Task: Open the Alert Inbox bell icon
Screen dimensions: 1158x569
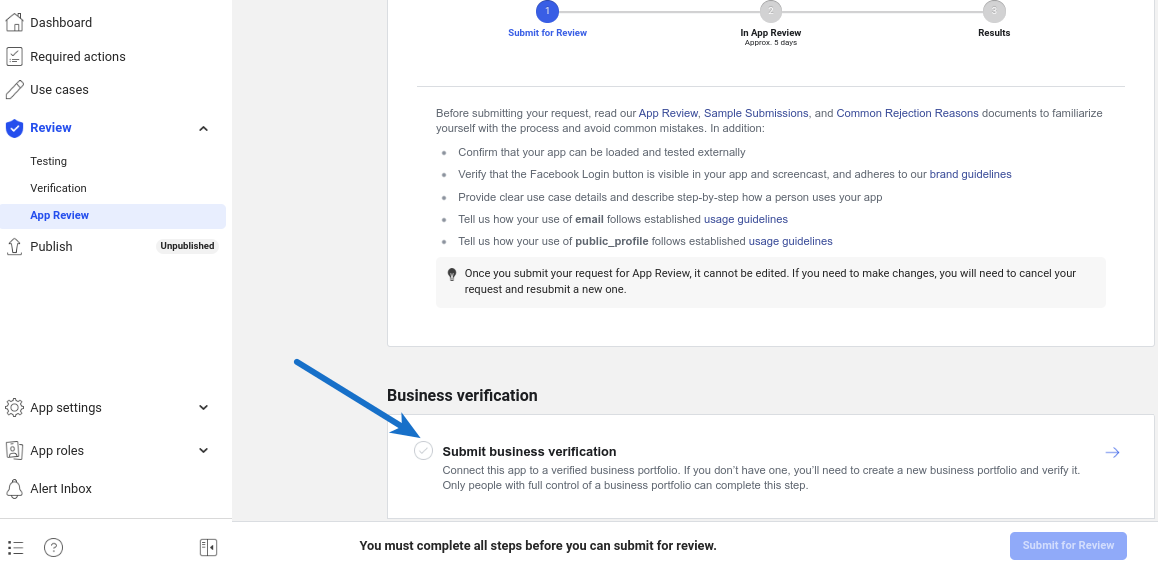Action: [15, 489]
